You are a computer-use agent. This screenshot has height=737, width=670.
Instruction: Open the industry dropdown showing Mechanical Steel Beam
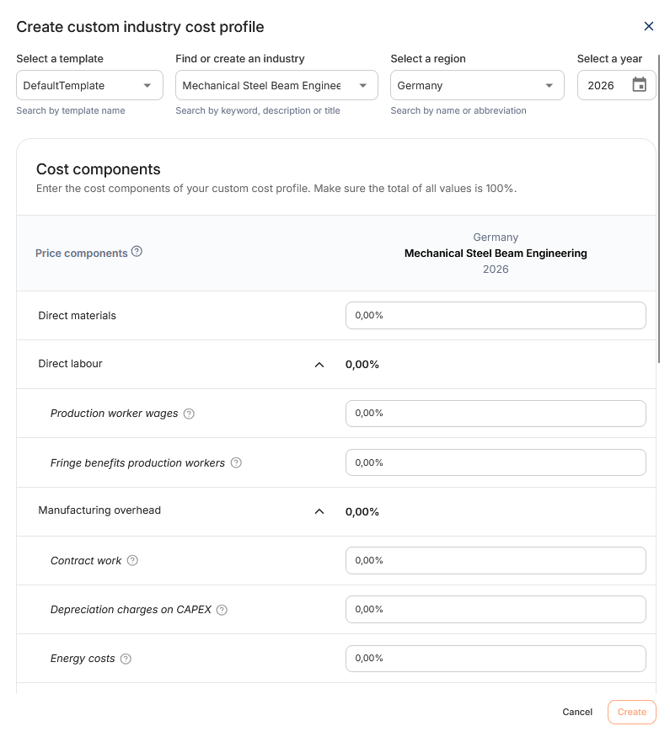point(276,85)
